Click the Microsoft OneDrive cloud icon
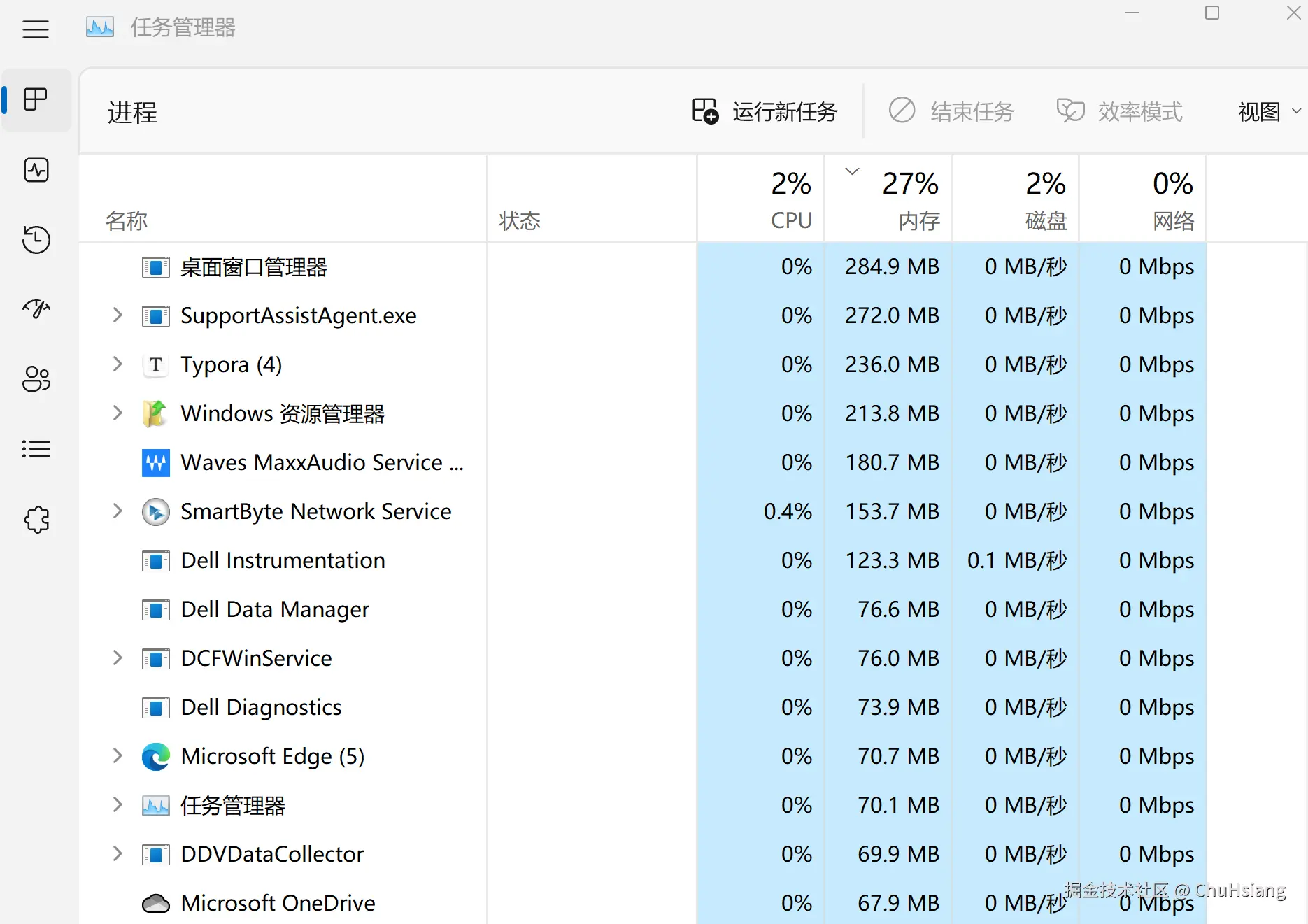Viewport: 1308px width, 924px height. point(155,904)
